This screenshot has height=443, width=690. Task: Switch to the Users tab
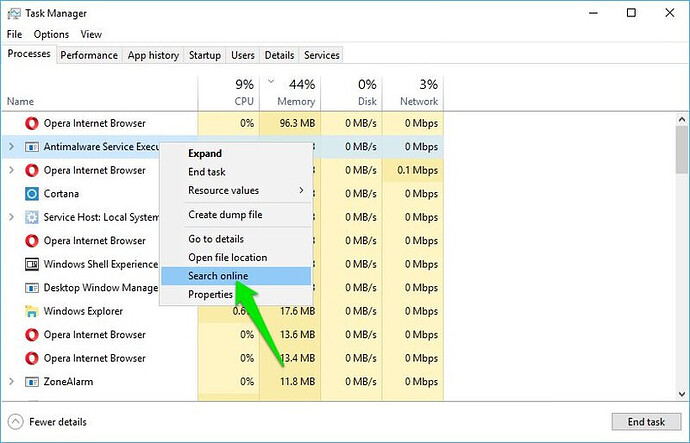[243, 55]
